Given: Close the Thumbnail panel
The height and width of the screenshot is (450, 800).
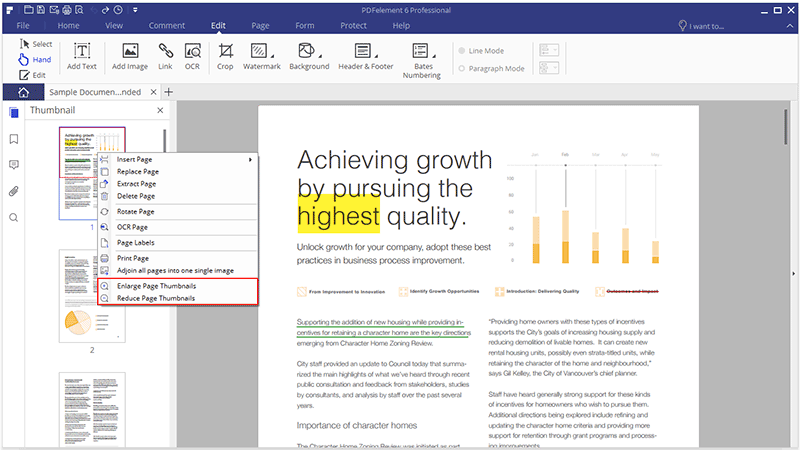Looking at the screenshot, I should [160, 110].
